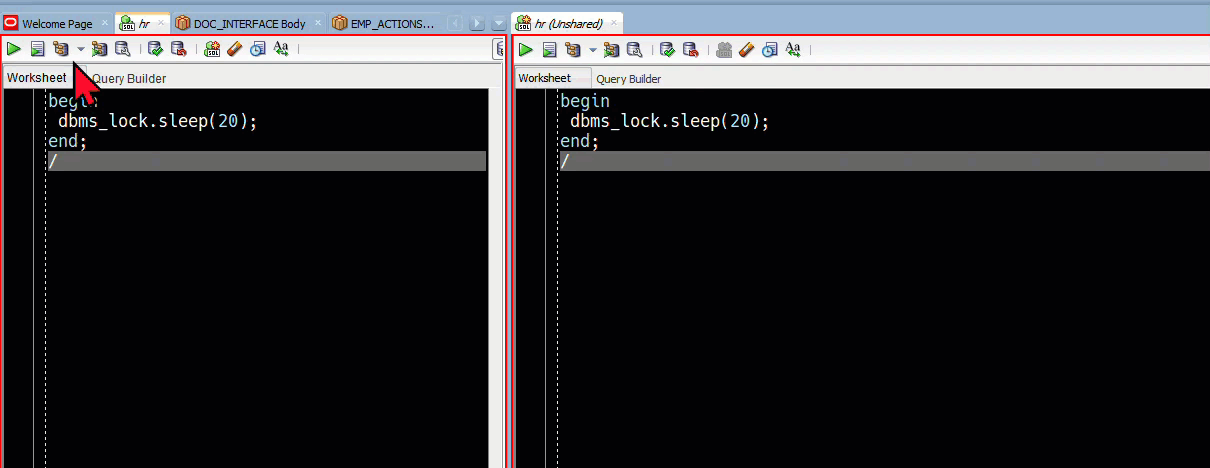
Task: Close the DOC_INTERFACE Body tab
Action: [318, 23]
